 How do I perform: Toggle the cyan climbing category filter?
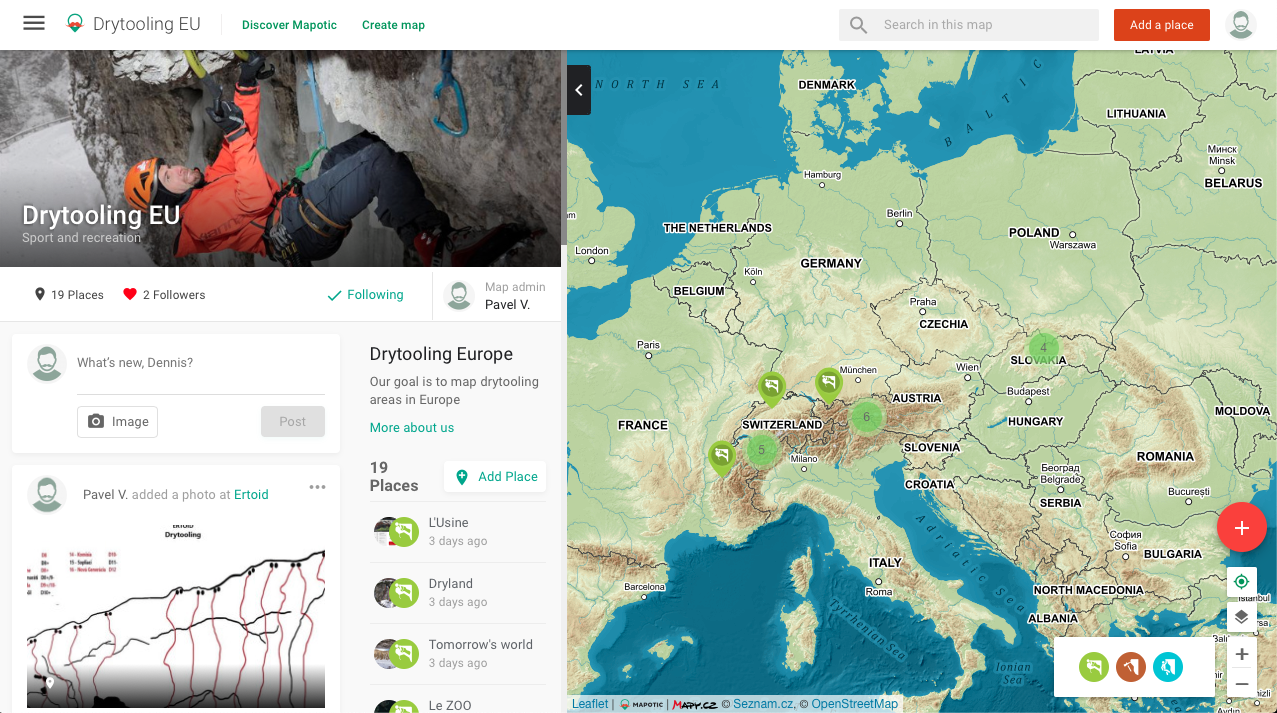point(1167,667)
